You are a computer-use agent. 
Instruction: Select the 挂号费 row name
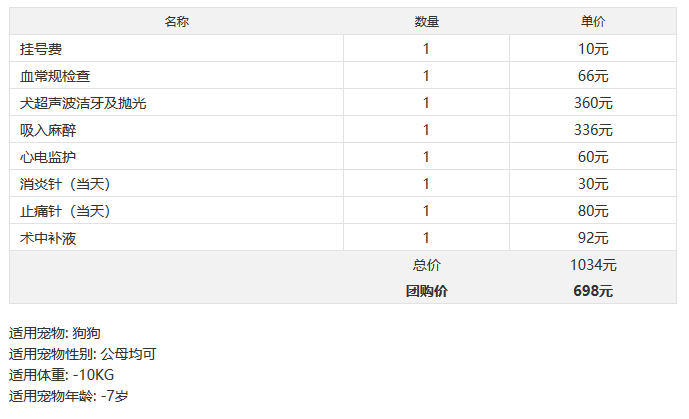(41, 49)
